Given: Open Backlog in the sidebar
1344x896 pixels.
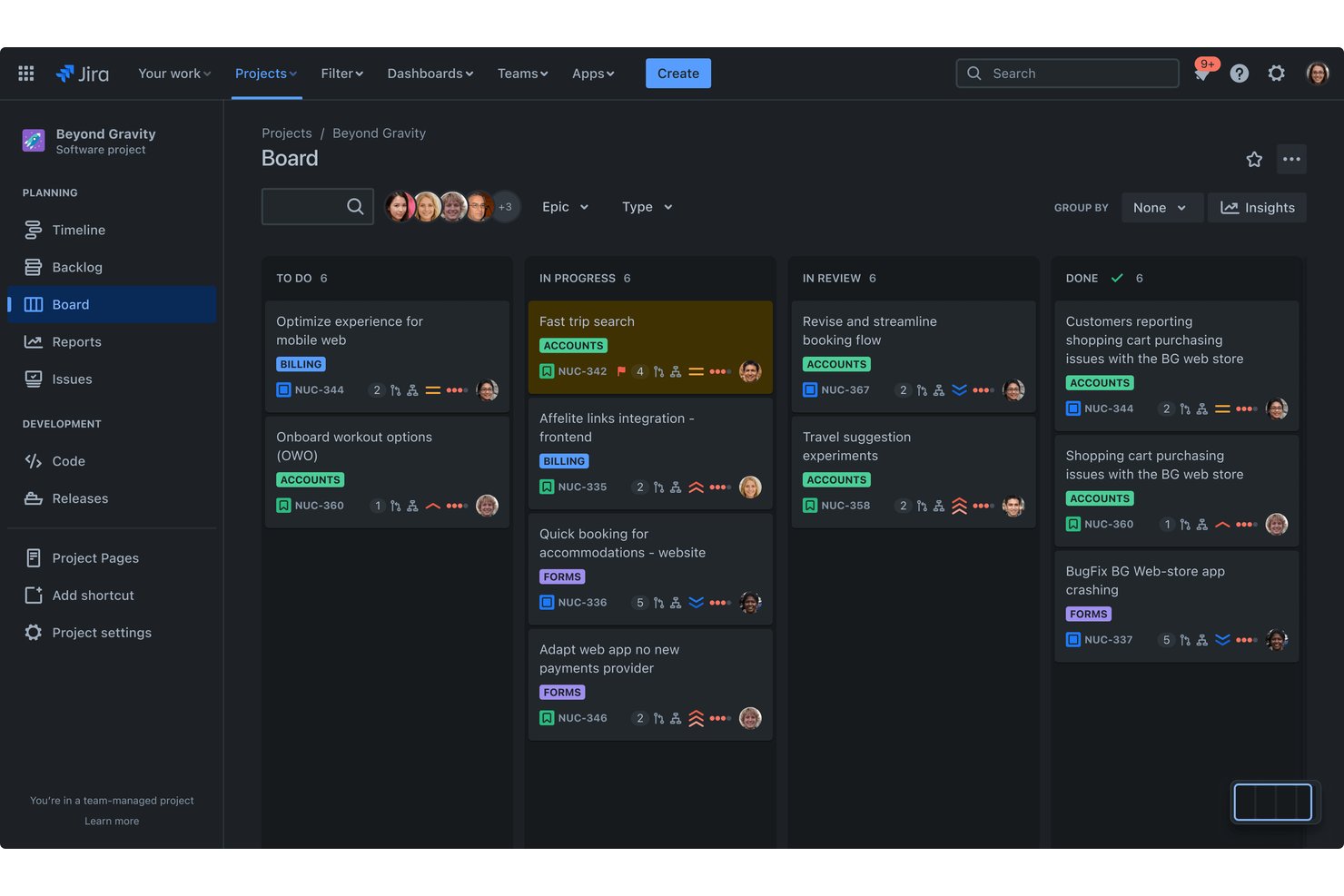Looking at the screenshot, I should (112, 268).
